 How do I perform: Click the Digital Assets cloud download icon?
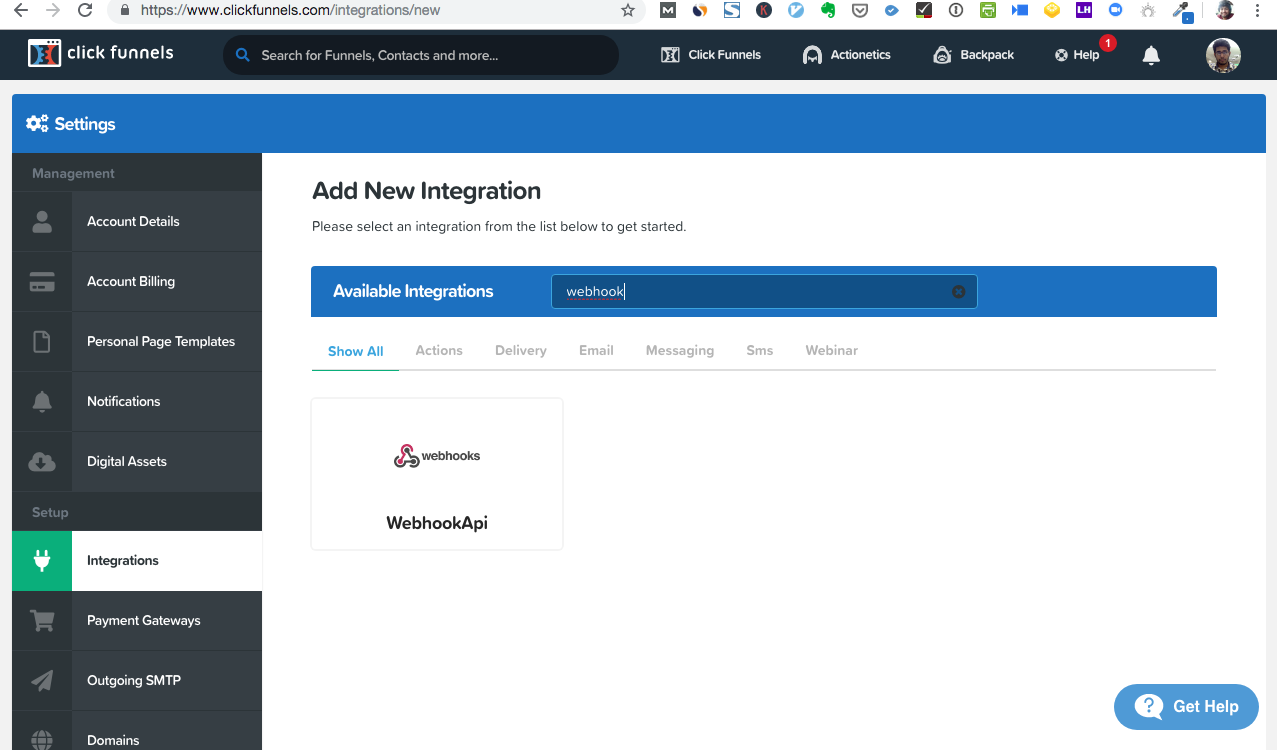pos(42,461)
